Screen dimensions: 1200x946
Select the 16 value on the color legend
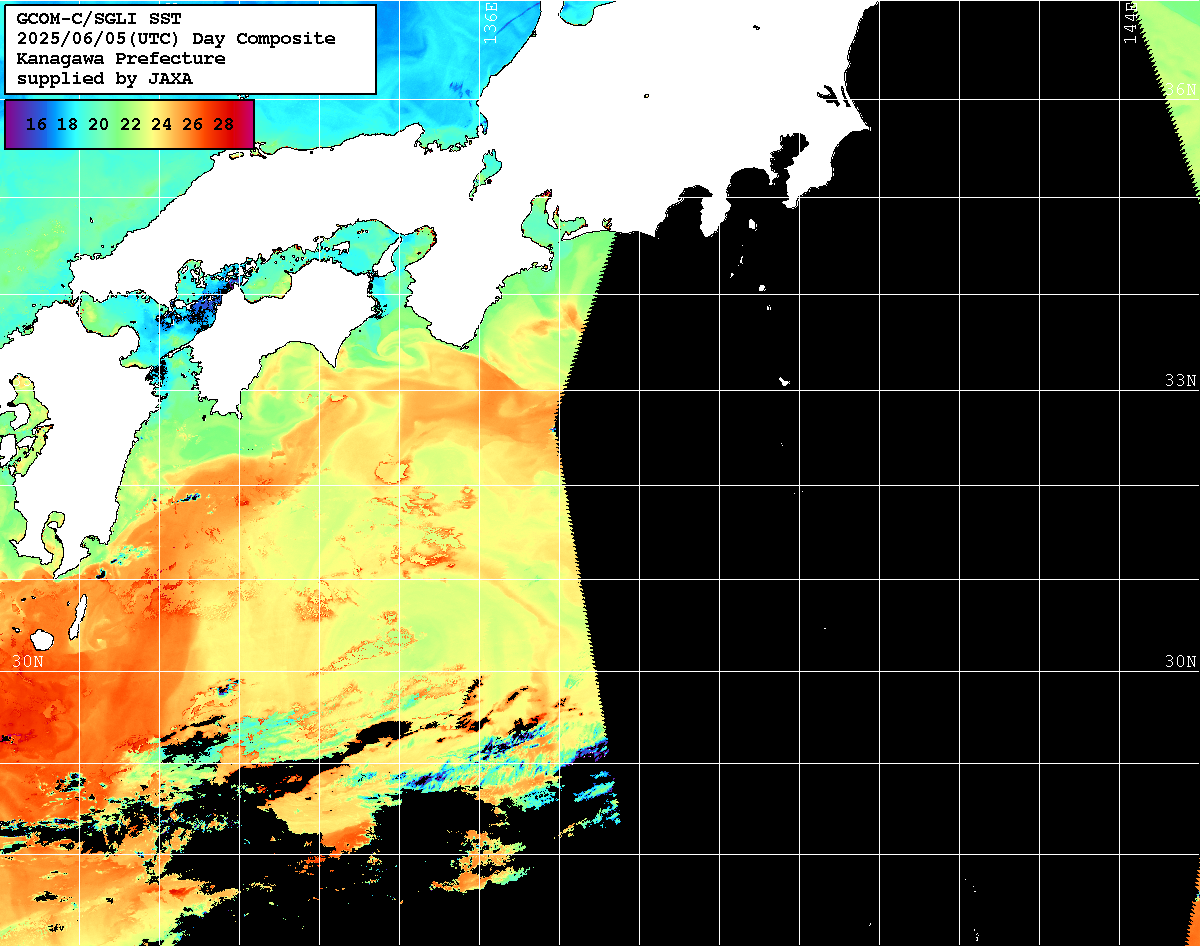[36, 125]
